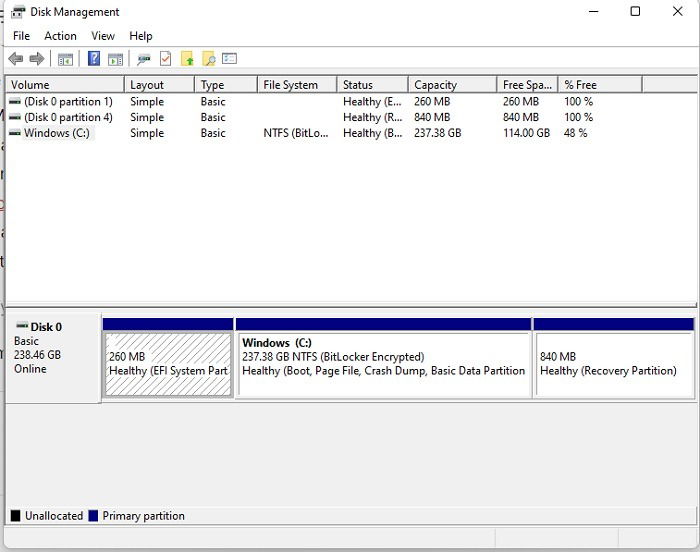Screen dimensions: 700x552
Task: Click the list settings view toolbar icon
Action: pos(229,59)
